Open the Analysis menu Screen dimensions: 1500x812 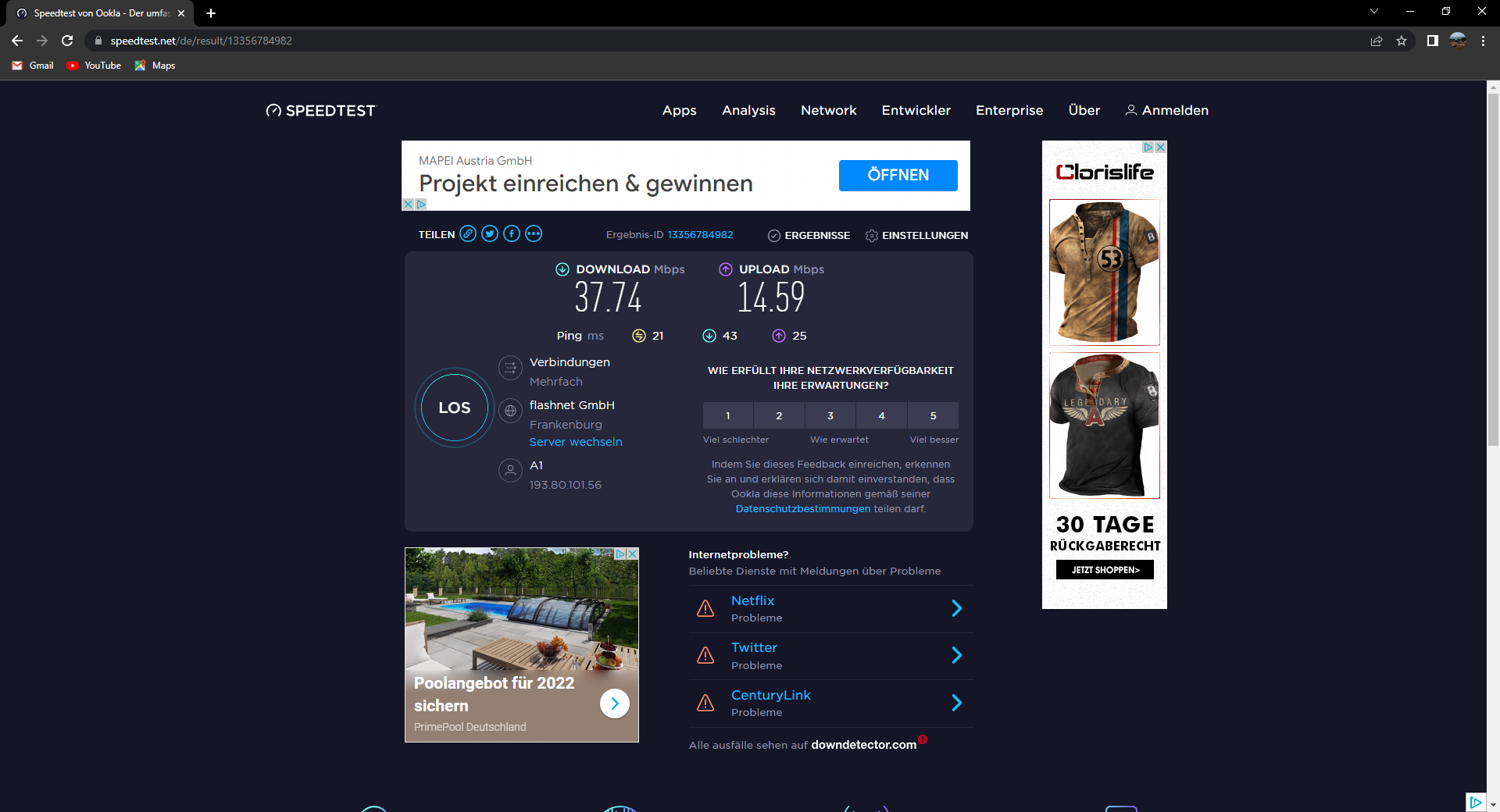pyautogui.click(x=748, y=110)
